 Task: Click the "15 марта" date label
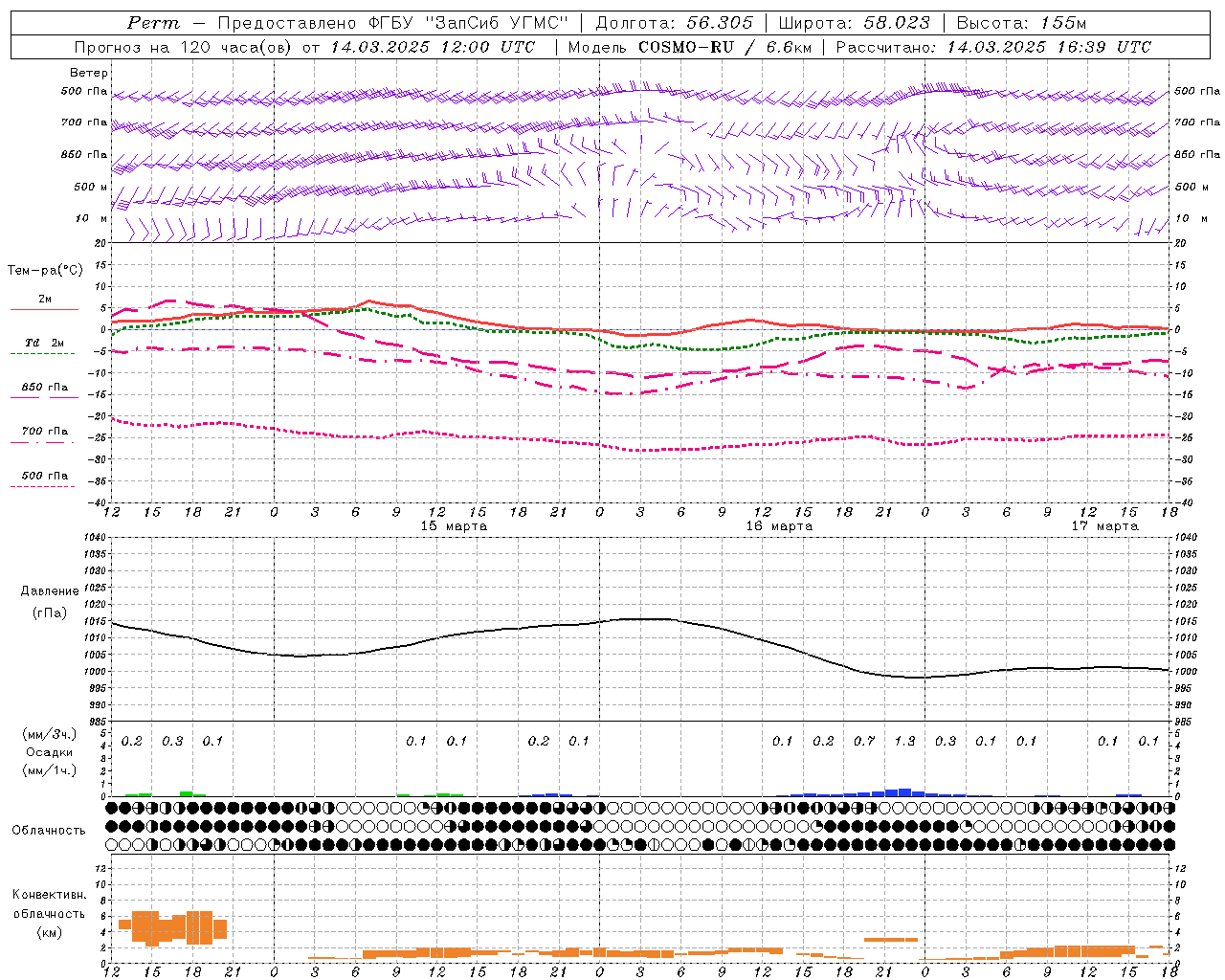coord(454,526)
